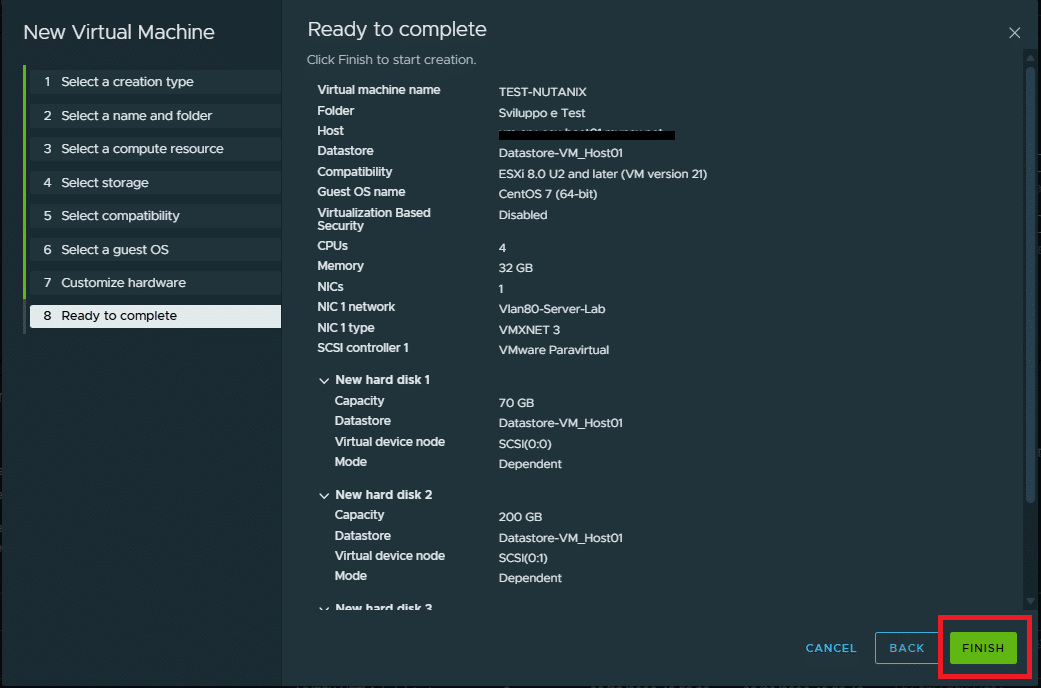Return to step 5 Select compatibility
1041x688 pixels.
pos(120,216)
